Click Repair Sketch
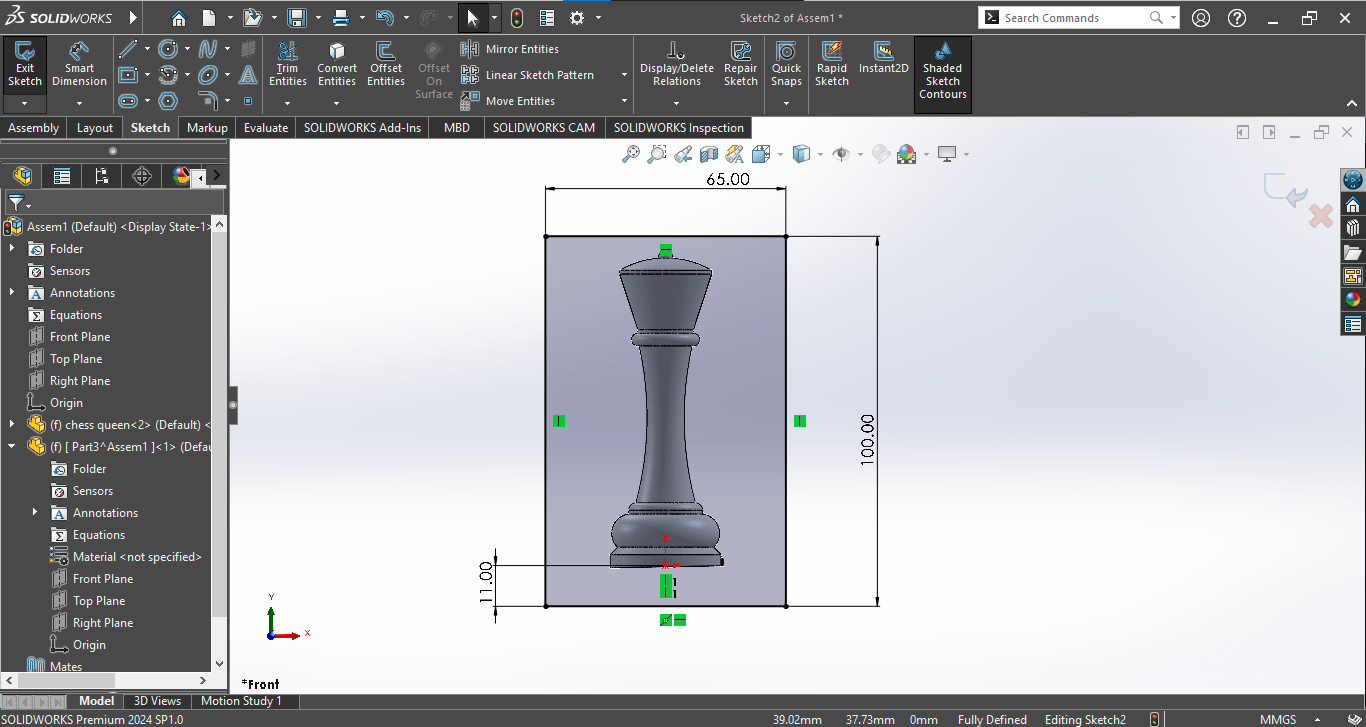 click(741, 64)
